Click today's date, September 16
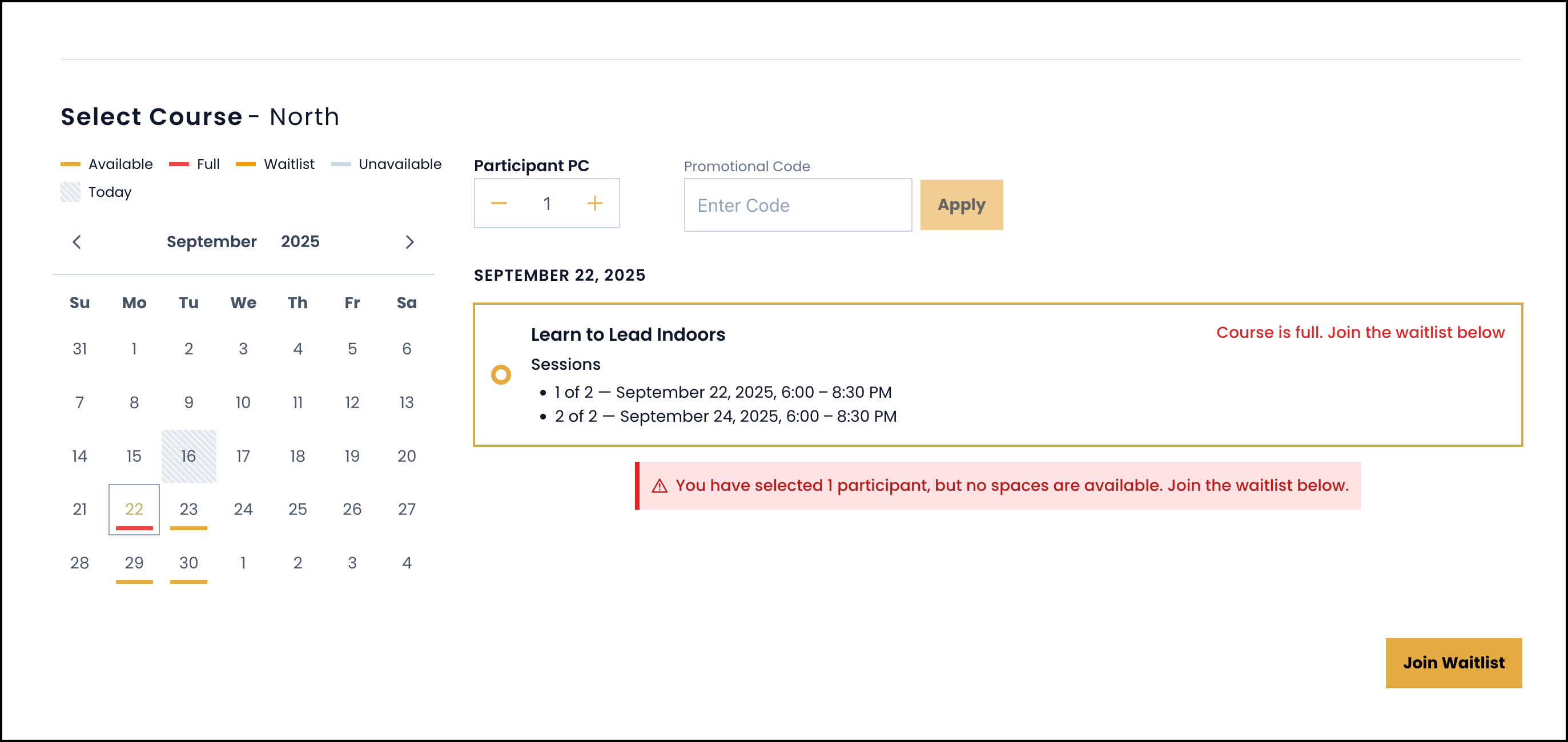The image size is (1568, 742). tap(188, 456)
